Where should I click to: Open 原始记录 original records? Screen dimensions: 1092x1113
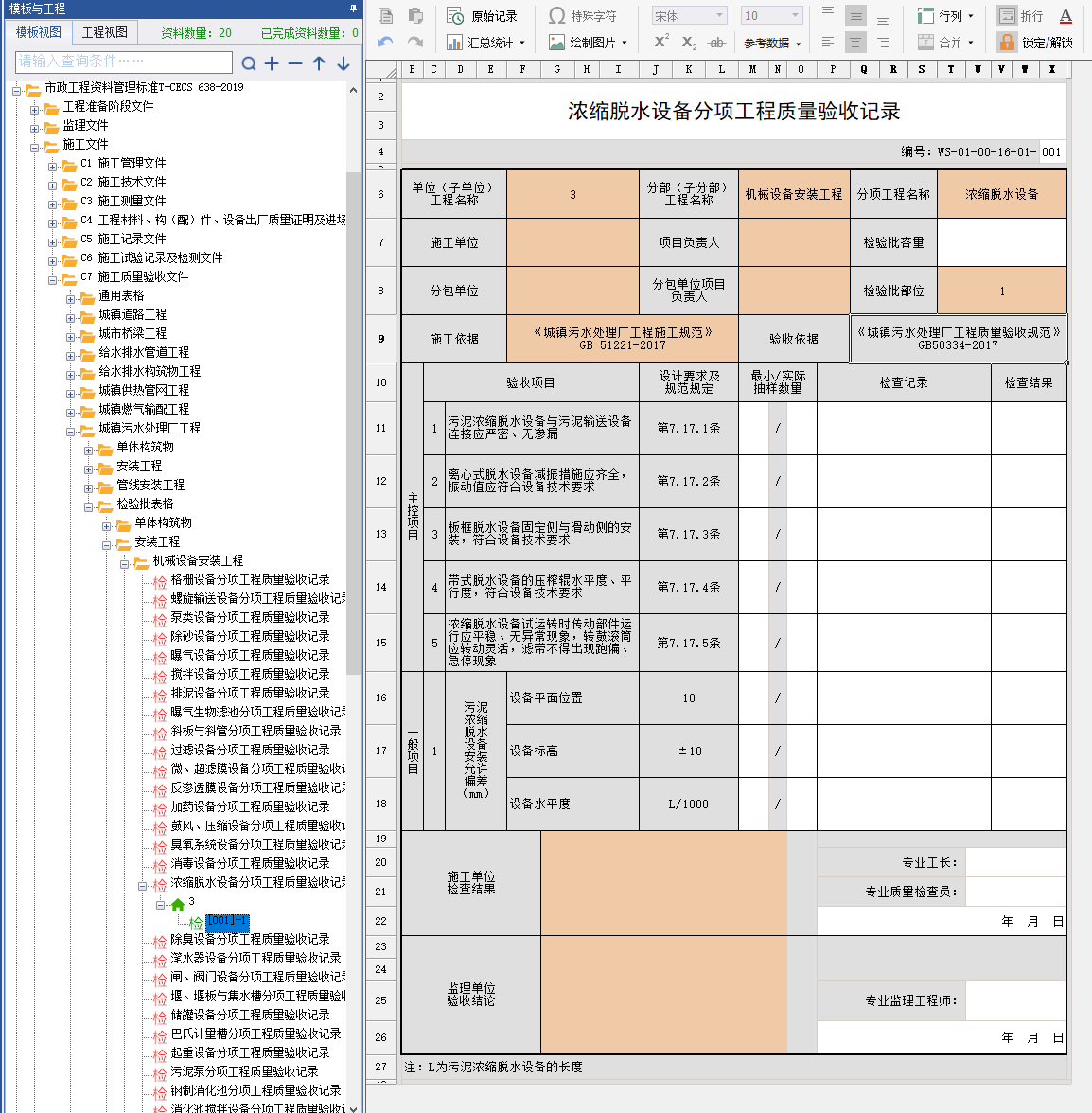[482, 15]
